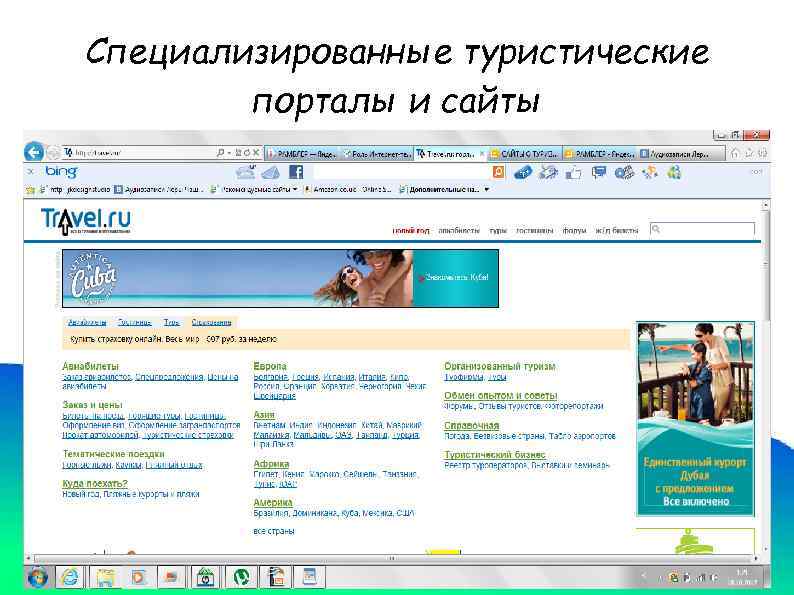
Task: Select the Авиабилеты tab under banner
Action: tap(87, 322)
